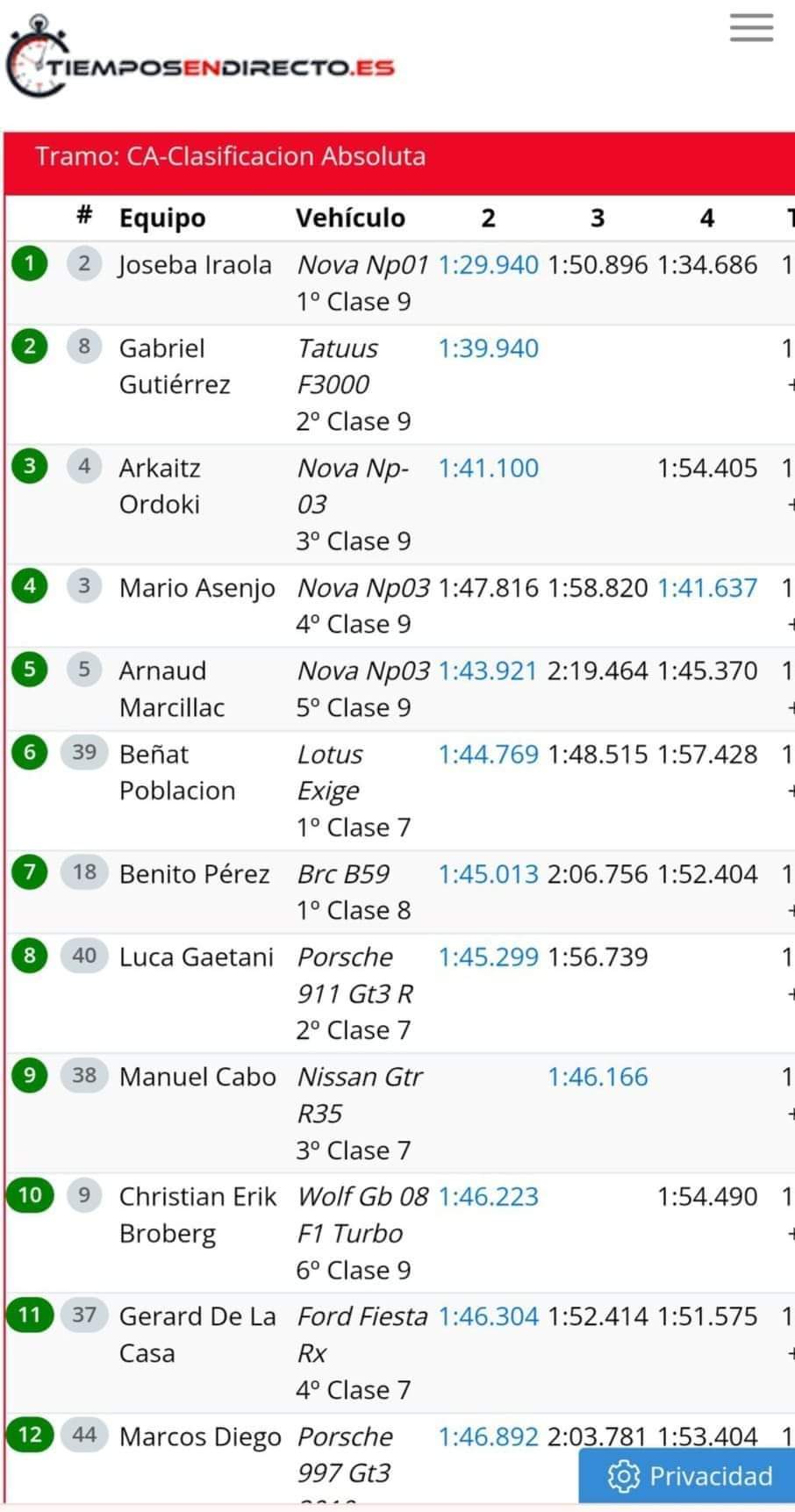
Task: Click the green position 6 badge
Action: click(x=30, y=753)
